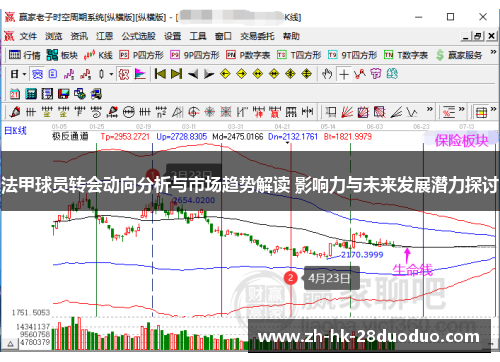Expand the 日 period dropdown arrow
This screenshot has width=500, height=362.
tap(24, 74)
